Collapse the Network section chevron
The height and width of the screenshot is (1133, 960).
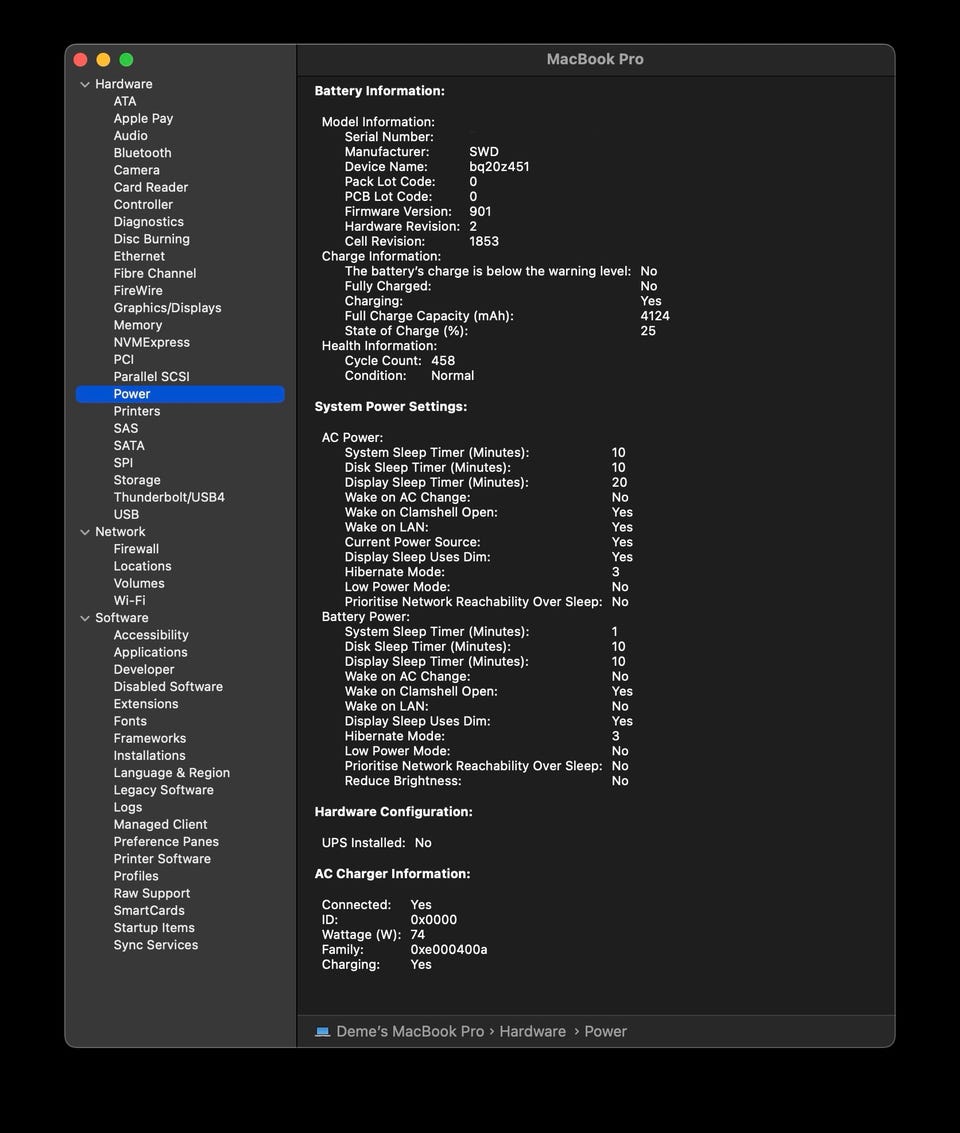click(x=85, y=532)
